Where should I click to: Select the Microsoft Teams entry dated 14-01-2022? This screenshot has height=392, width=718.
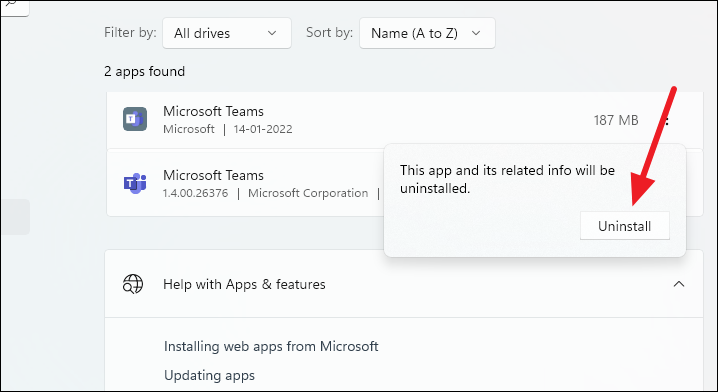coord(404,120)
